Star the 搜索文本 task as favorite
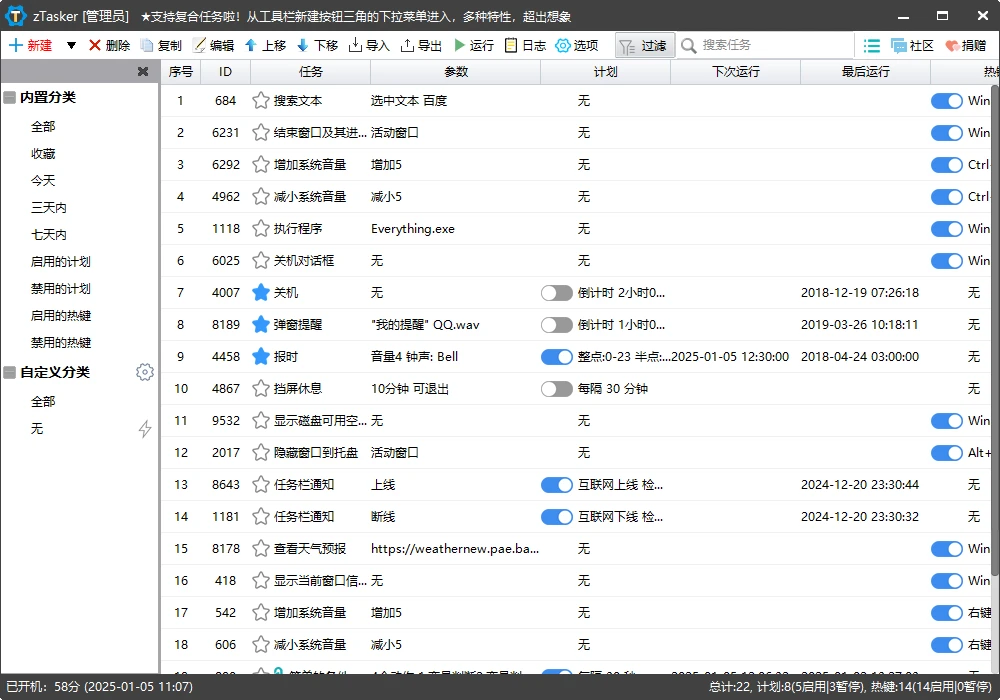Screen dimensions: 1000x700 pyautogui.click(x=260, y=101)
